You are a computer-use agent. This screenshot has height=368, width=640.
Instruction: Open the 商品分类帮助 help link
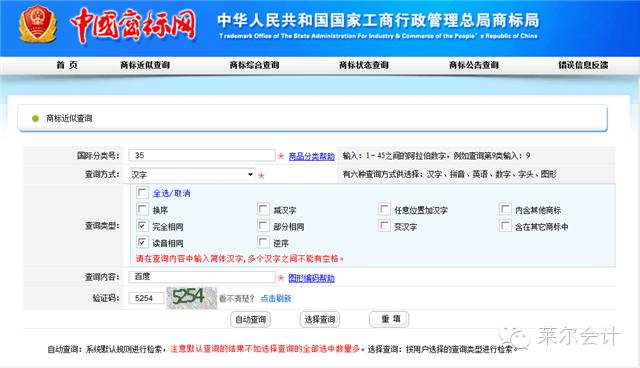pos(311,156)
